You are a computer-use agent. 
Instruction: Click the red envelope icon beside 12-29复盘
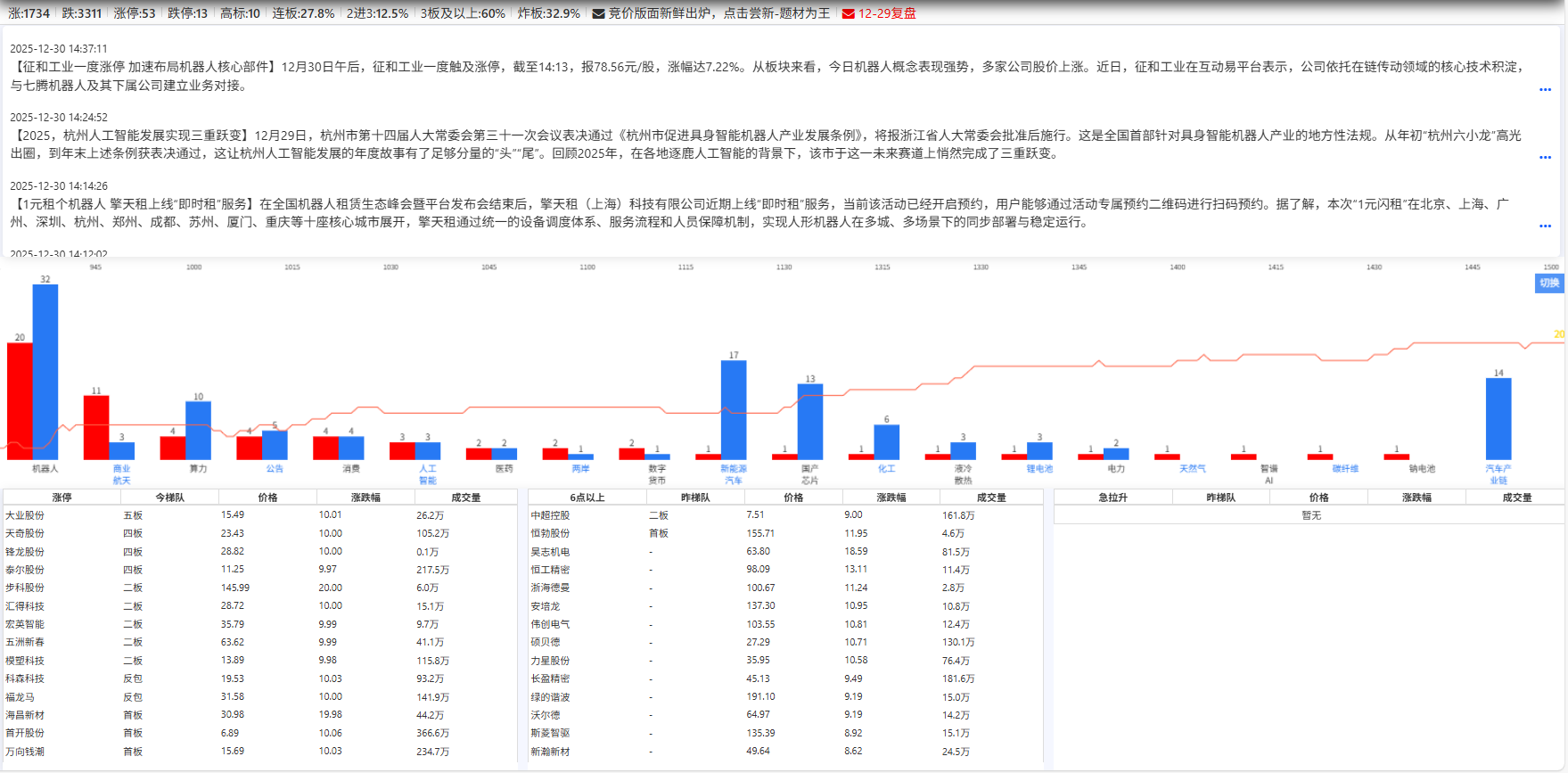(x=848, y=13)
